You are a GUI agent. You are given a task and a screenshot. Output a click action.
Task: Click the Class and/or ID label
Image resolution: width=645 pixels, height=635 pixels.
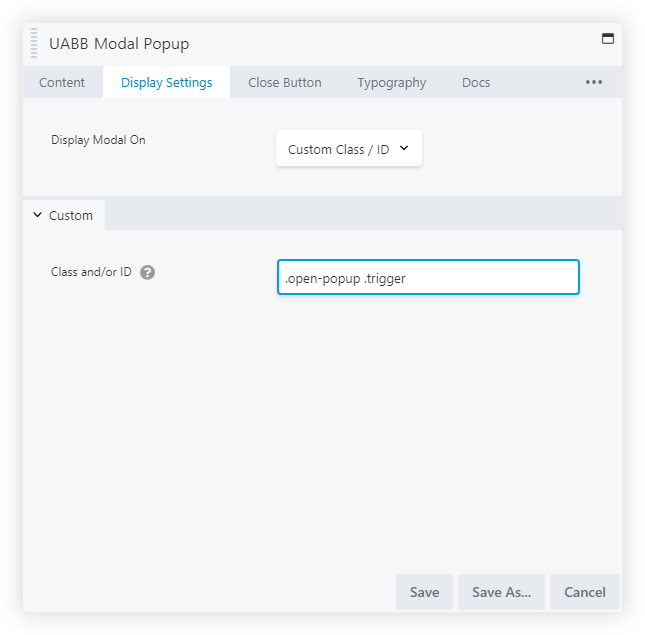point(91,272)
